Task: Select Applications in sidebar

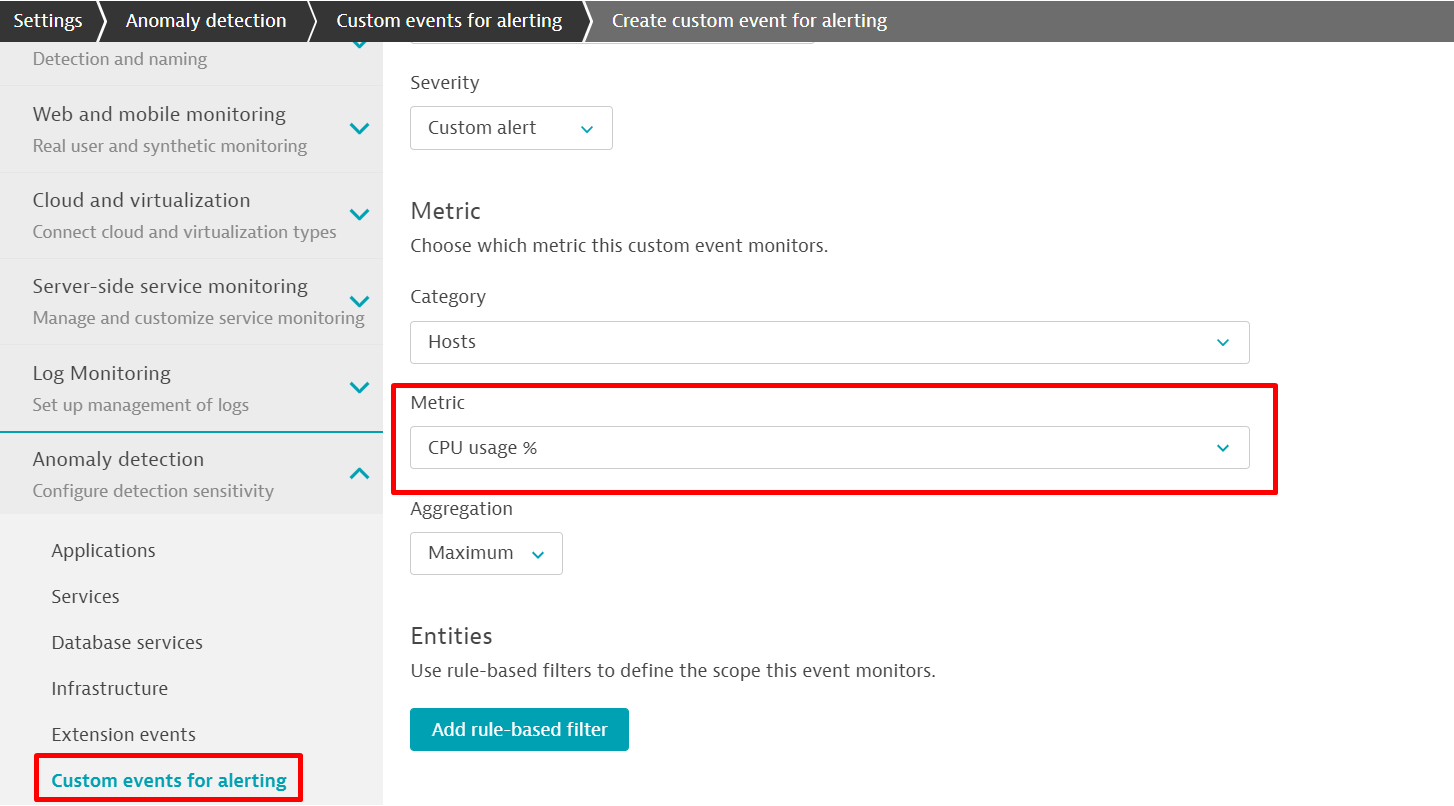Action: tap(103, 551)
